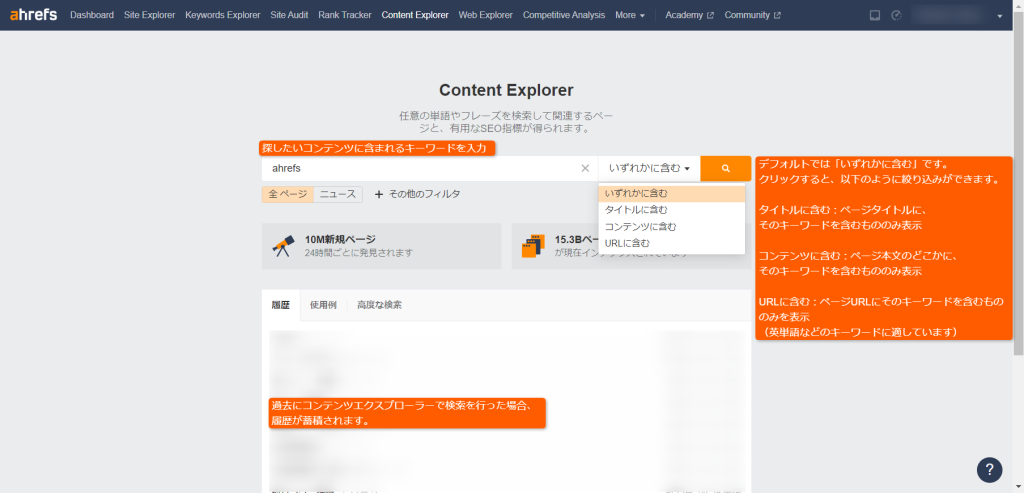The height and width of the screenshot is (493, 1024).
Task: Expand the More menu
Action: [630, 15]
